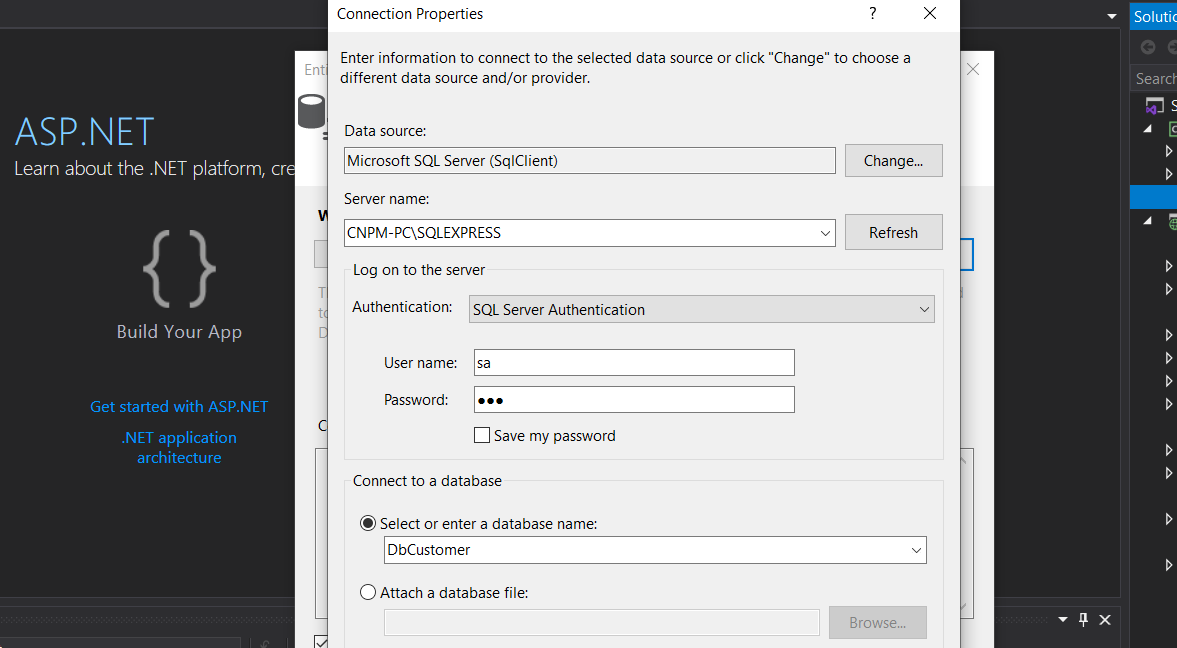The height and width of the screenshot is (648, 1177).
Task: Click the Visual Studio solution icon in Solution Explorer
Action: [x=1154, y=106]
